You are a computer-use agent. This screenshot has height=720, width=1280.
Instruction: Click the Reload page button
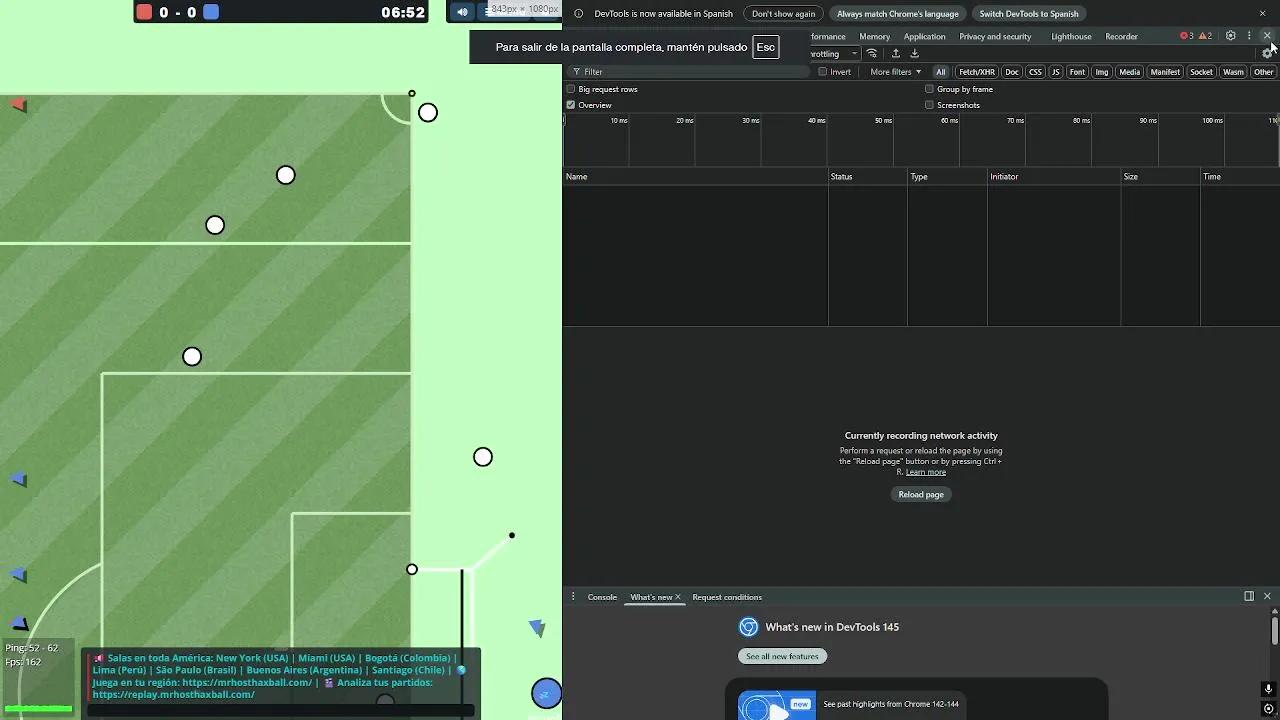[921, 494]
